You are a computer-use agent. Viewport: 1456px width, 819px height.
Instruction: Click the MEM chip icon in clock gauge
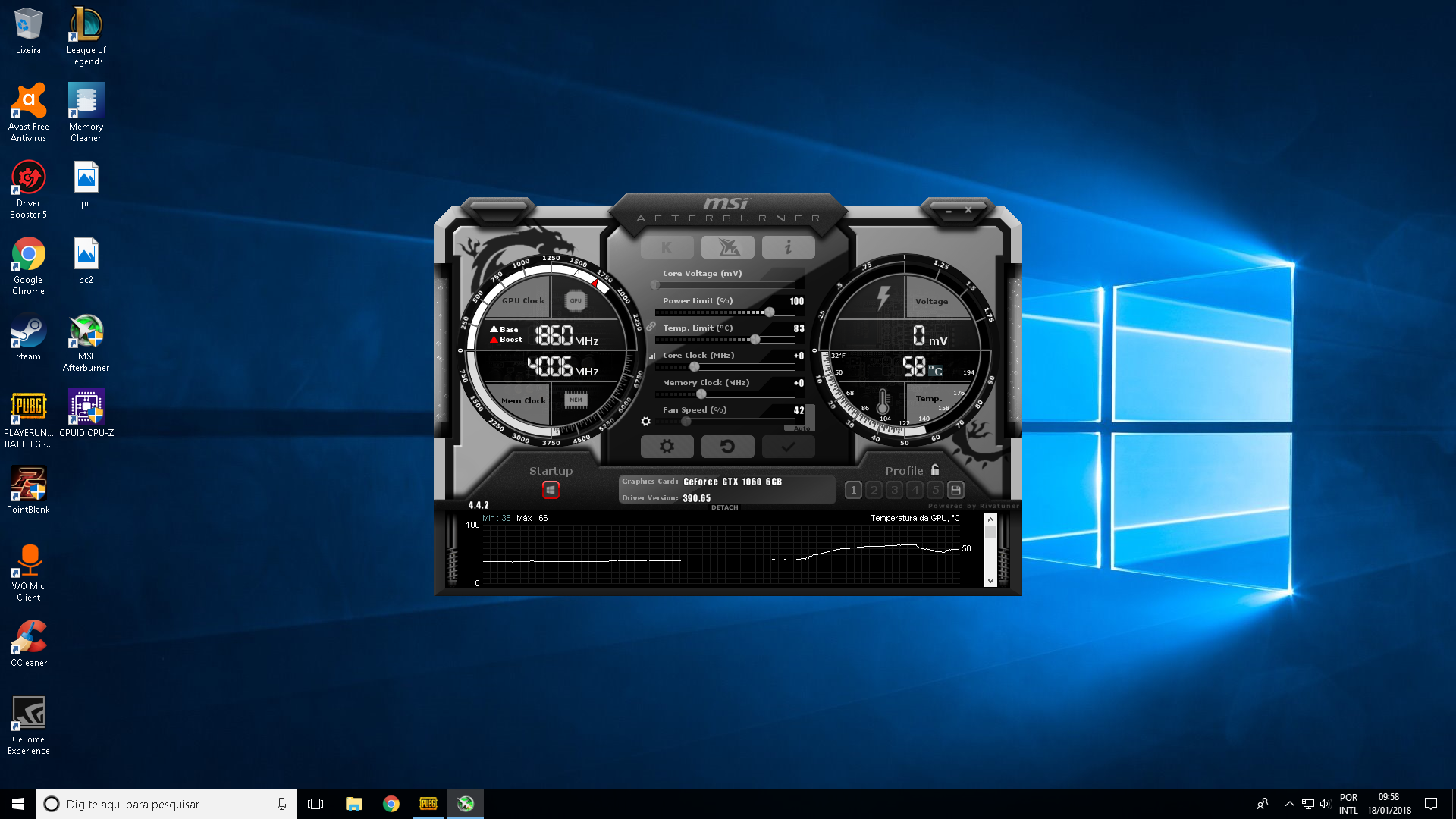[x=576, y=400]
